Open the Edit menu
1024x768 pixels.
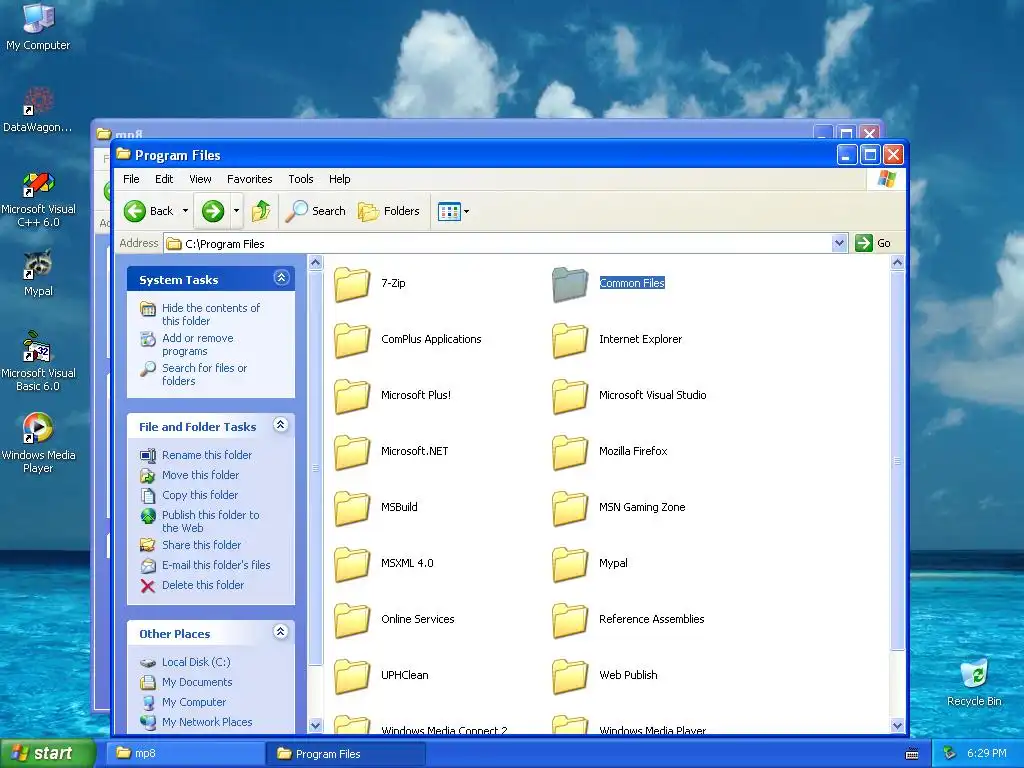tap(164, 179)
